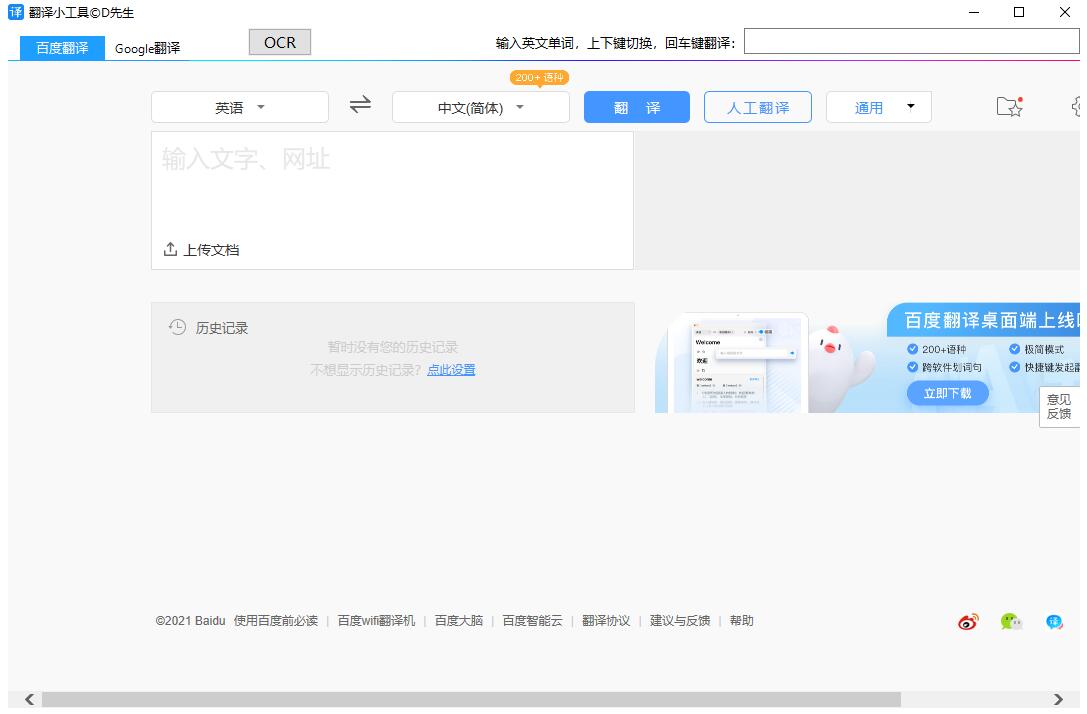This screenshot has width=1087, height=714.
Task: Click the WeChat icon in footer
Action: (1011, 622)
